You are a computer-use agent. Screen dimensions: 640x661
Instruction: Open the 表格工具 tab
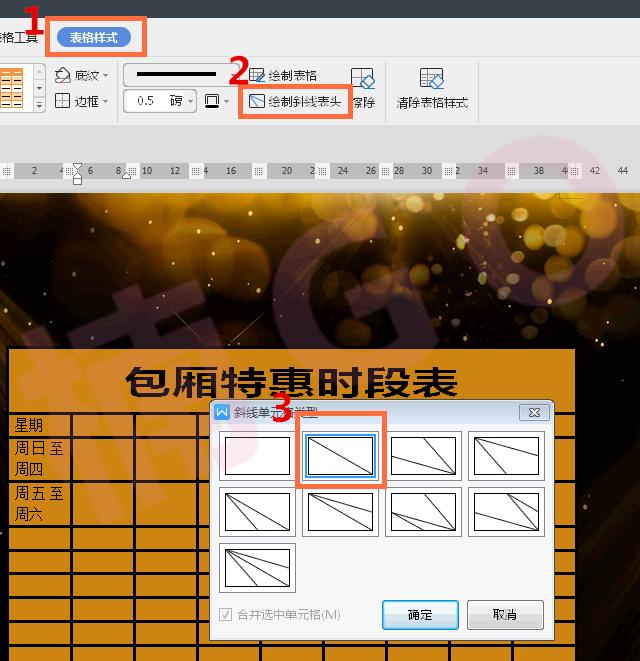click(x=19, y=38)
